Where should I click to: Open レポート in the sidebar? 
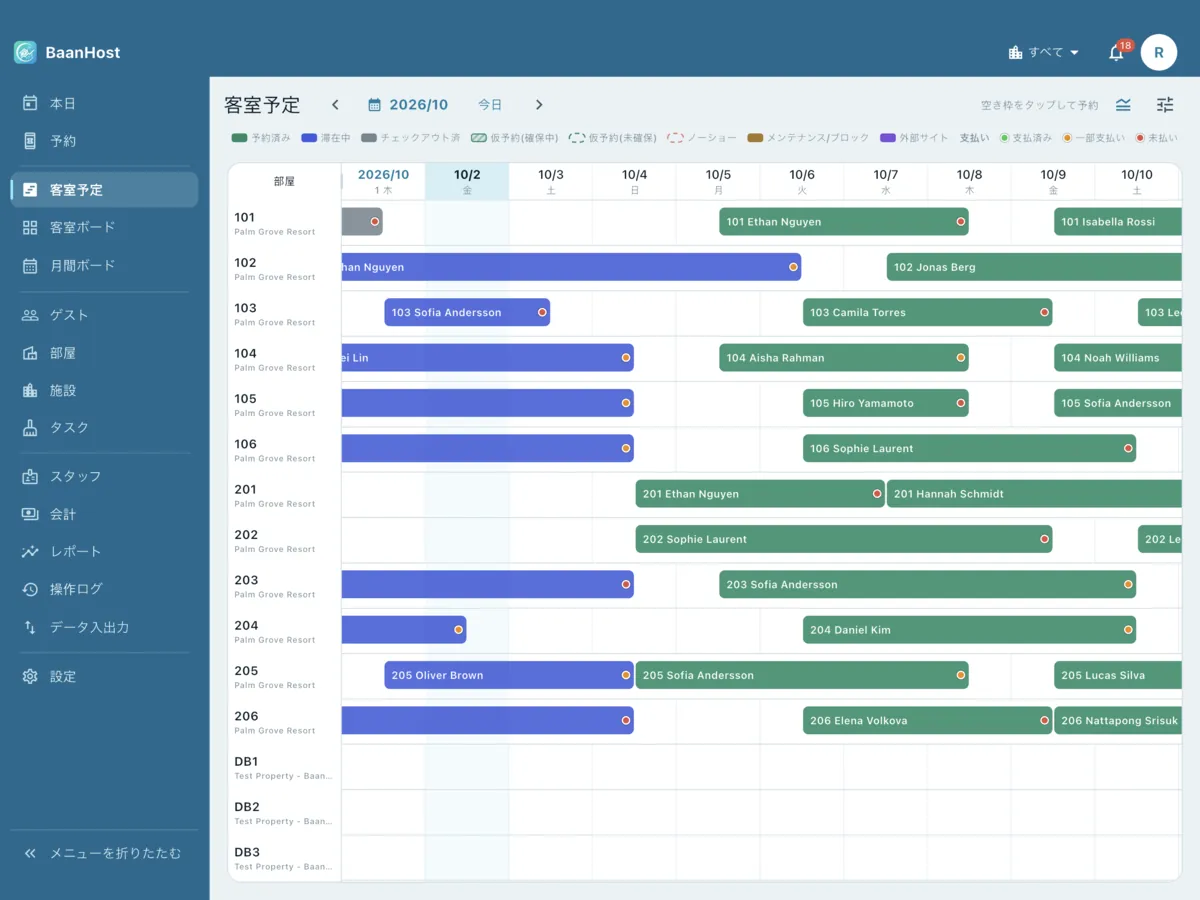pos(104,551)
